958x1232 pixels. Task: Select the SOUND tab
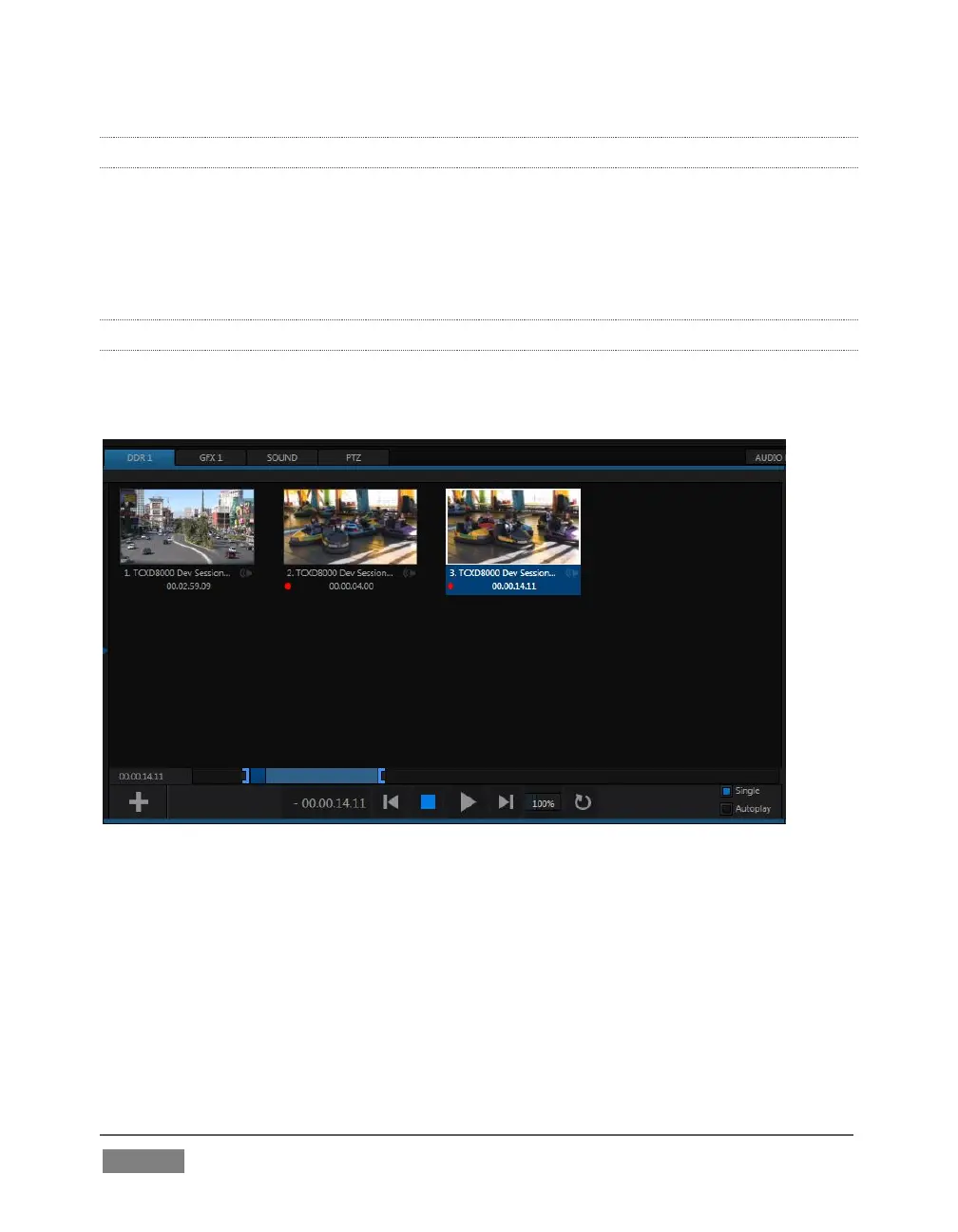282,457
